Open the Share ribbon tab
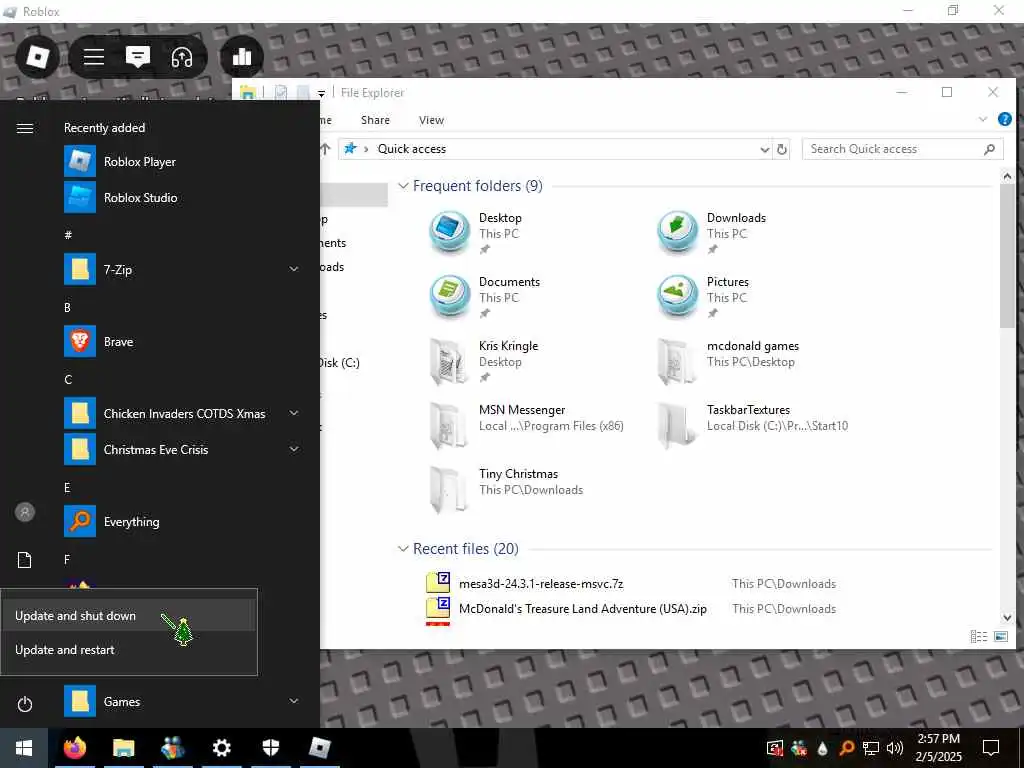Image resolution: width=1024 pixels, height=768 pixels. pos(376,120)
